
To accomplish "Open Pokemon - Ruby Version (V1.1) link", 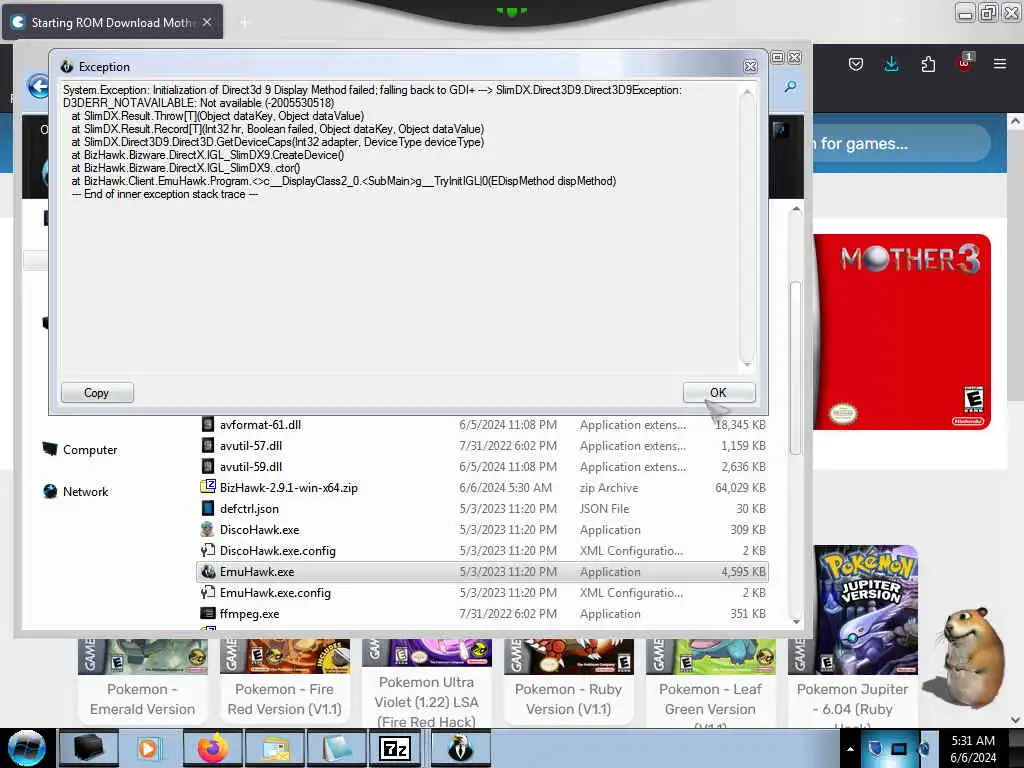I will coord(568,699).
